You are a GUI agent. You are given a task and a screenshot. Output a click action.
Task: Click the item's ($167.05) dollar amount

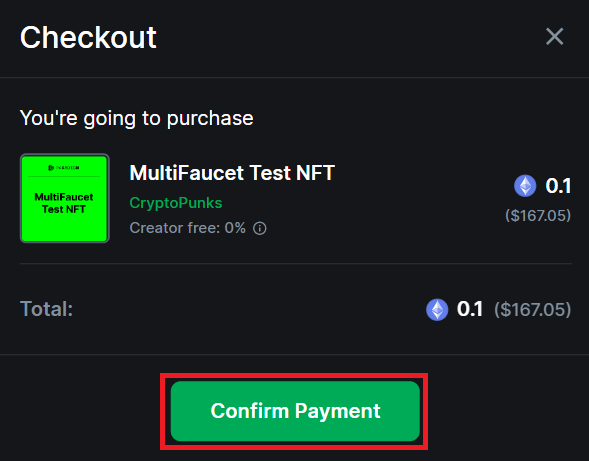click(x=538, y=215)
